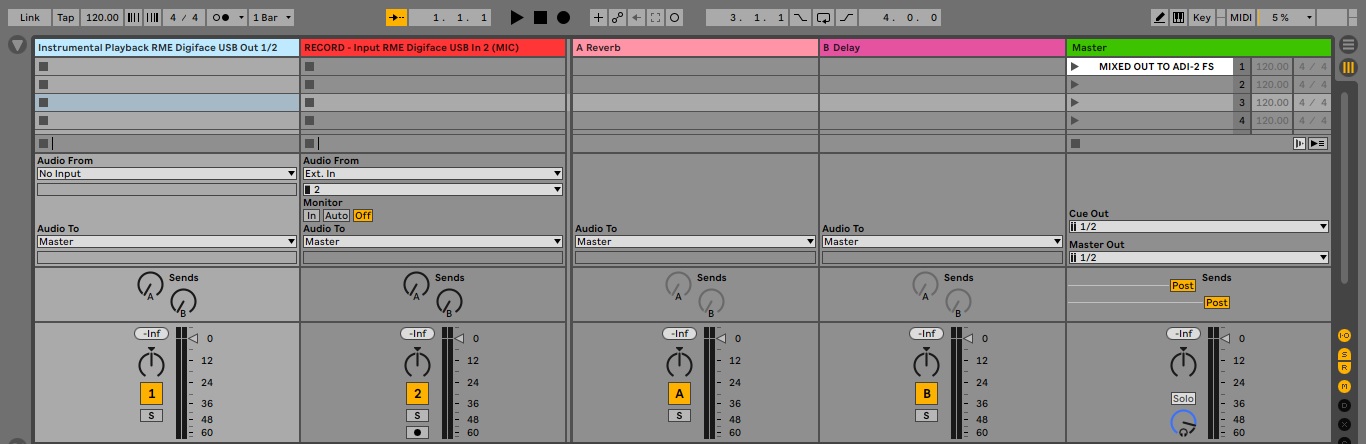
Task: Toggle Computer MIDI Keyboard icon
Action: pos(1178,17)
